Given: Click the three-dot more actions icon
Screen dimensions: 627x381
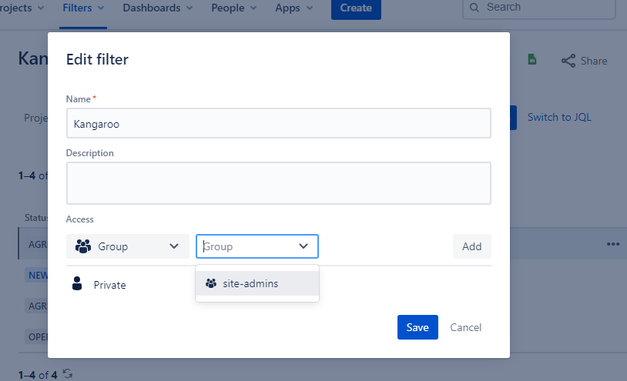Looking at the screenshot, I should [x=613, y=244].
